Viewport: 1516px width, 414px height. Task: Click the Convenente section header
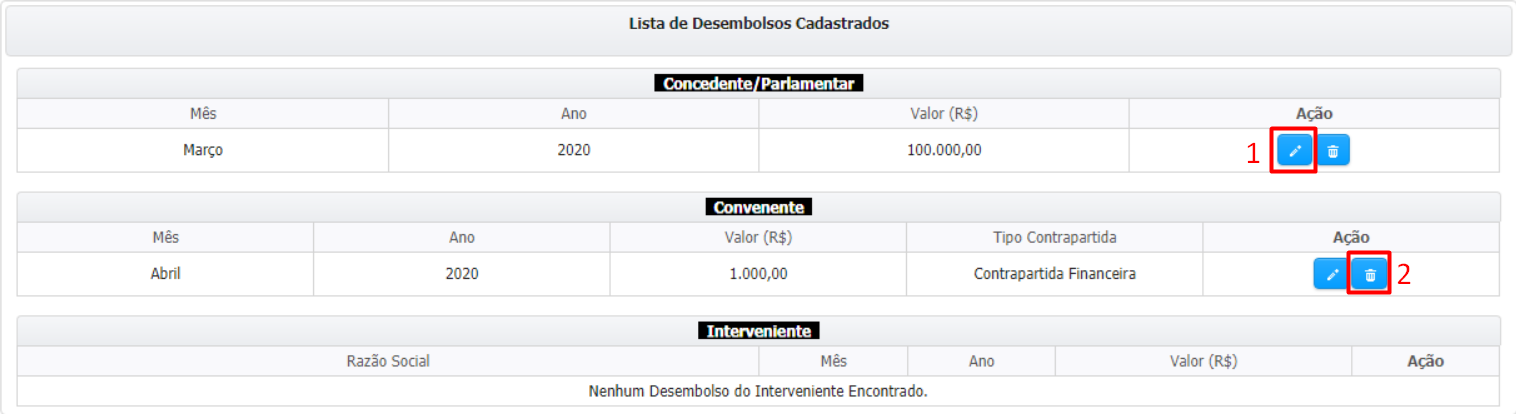[758, 208]
